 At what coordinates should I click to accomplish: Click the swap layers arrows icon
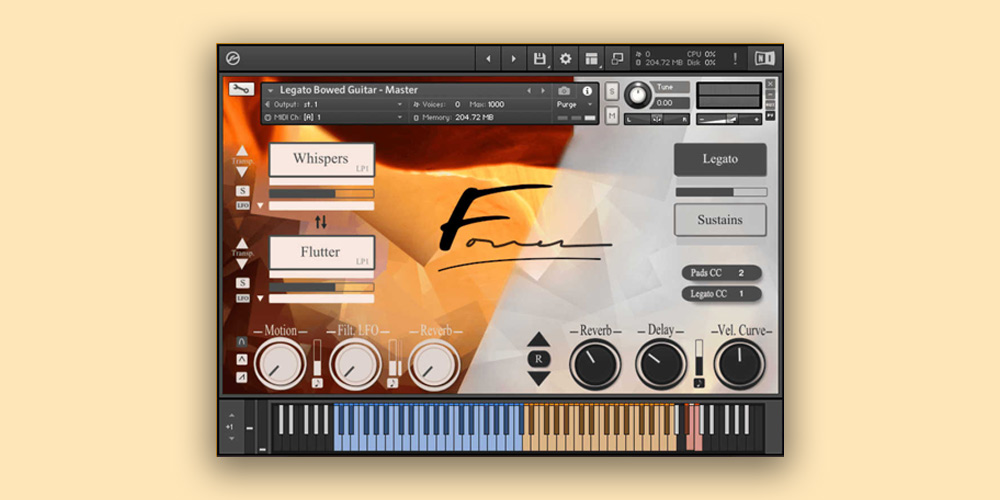click(321, 222)
